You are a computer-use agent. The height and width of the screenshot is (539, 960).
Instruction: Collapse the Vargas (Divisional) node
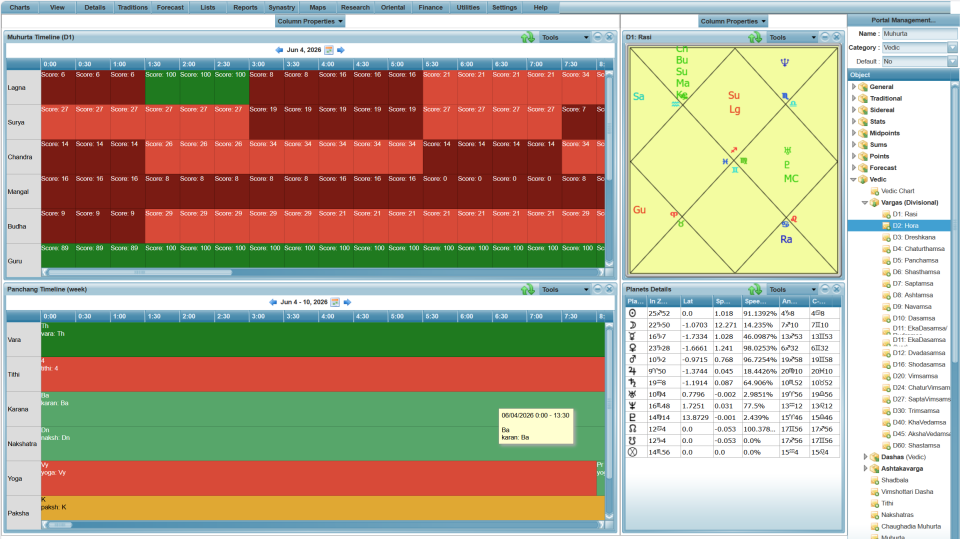pos(865,203)
